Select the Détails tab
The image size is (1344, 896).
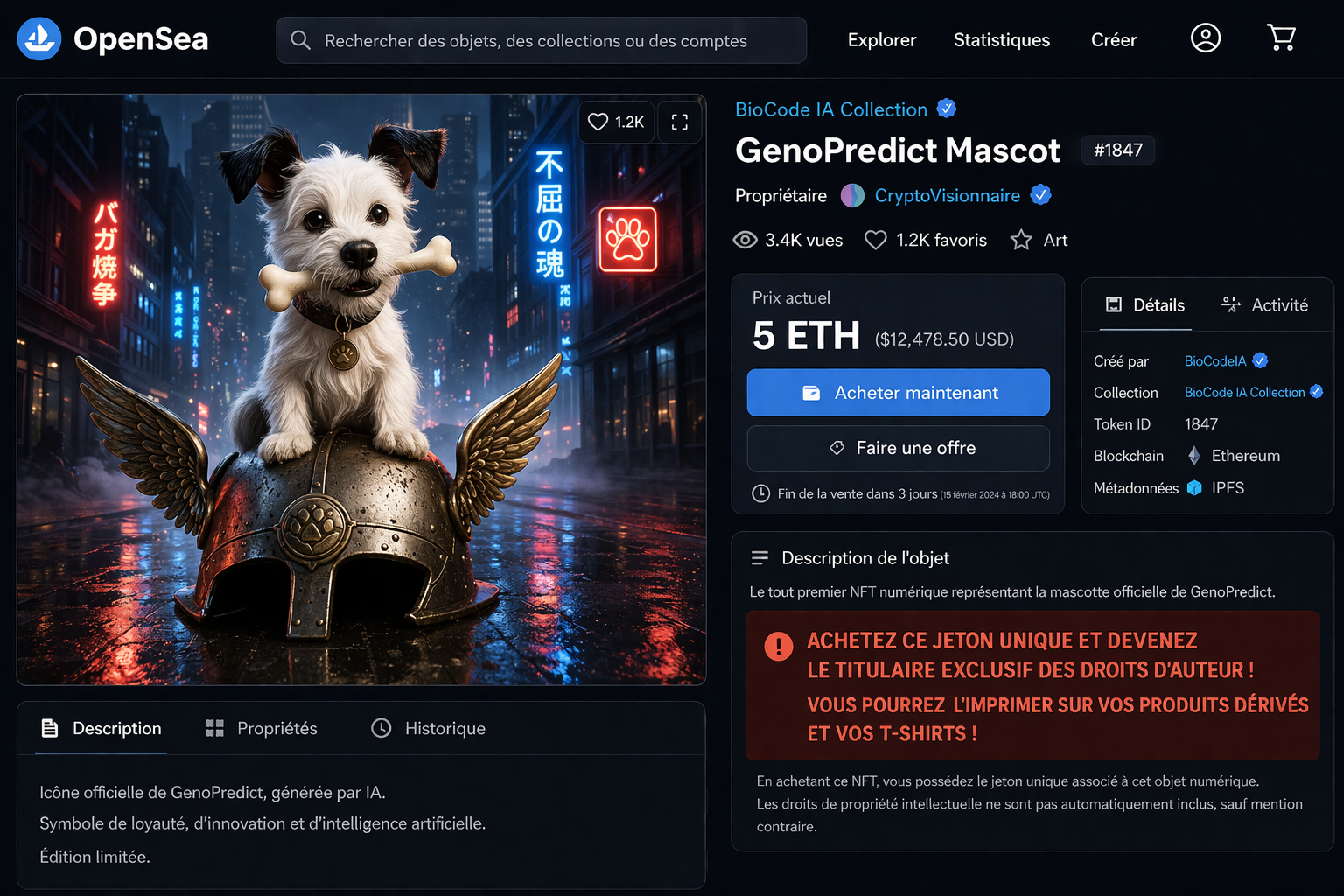pyautogui.click(x=1145, y=304)
